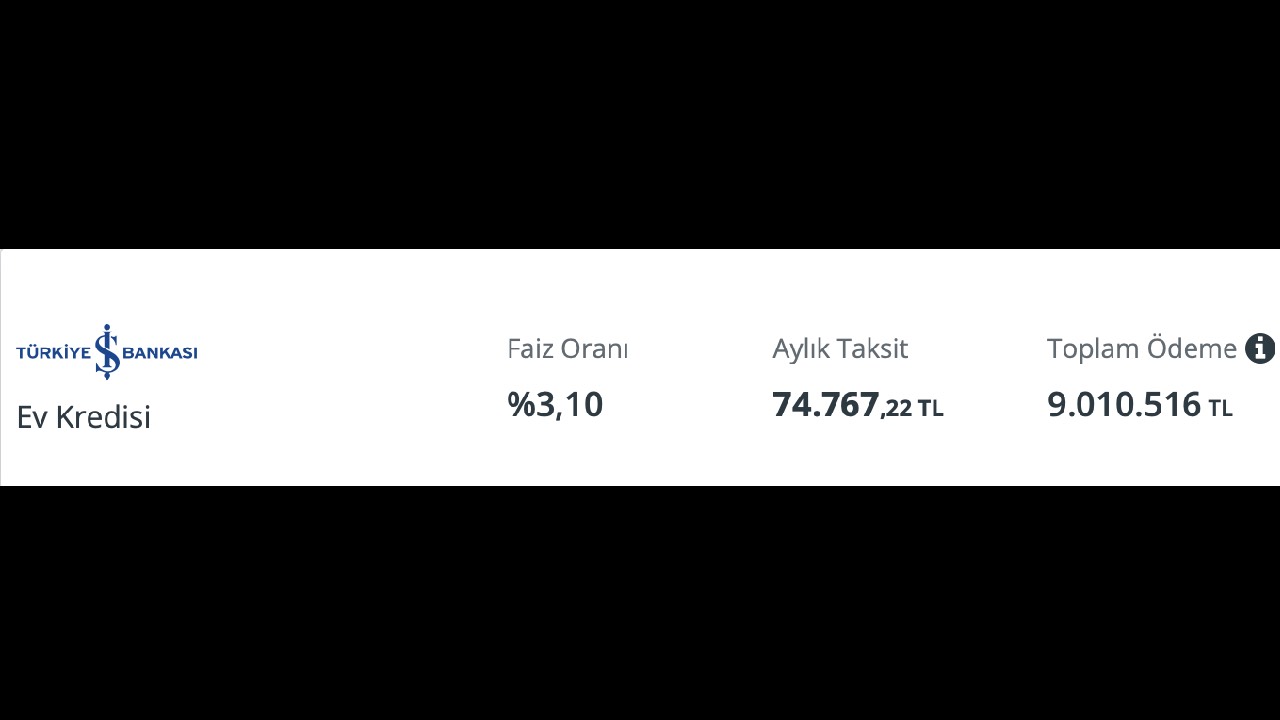Viewport: 1280px width, 720px height.
Task: Click the Ödeme word in the total label
Action: [x=1192, y=348]
